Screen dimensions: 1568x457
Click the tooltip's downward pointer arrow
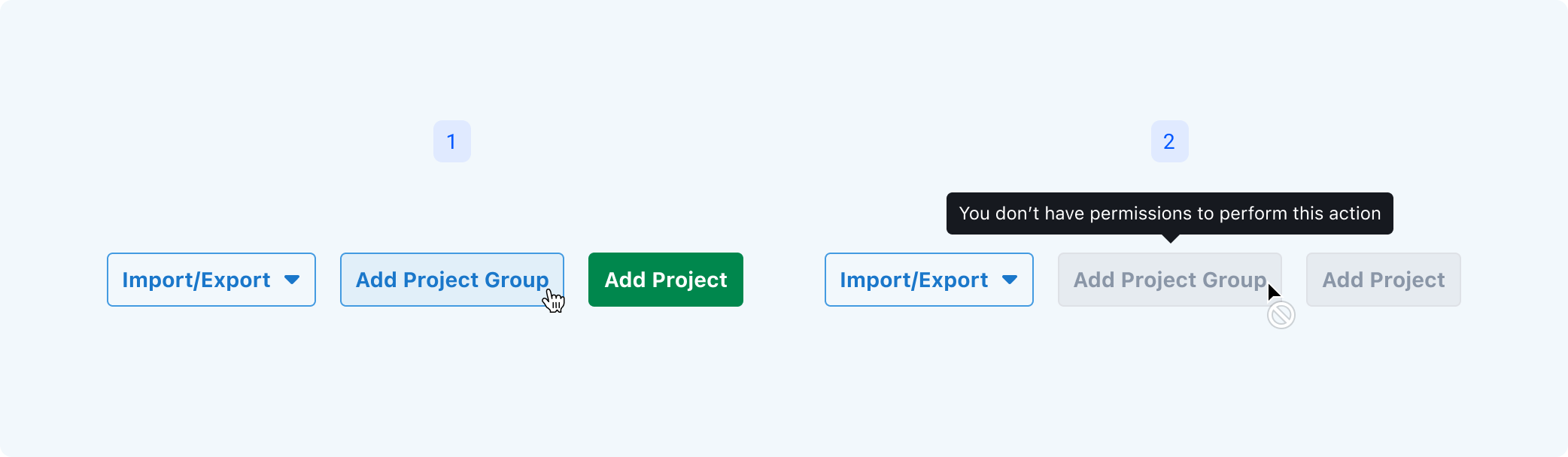click(x=1169, y=237)
